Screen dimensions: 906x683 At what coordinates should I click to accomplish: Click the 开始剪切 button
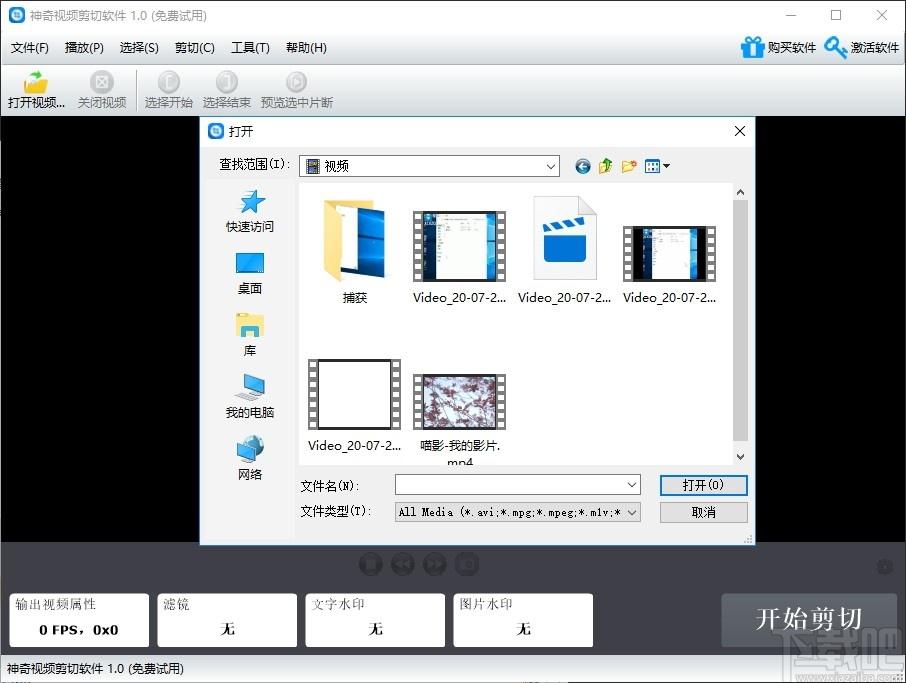809,619
